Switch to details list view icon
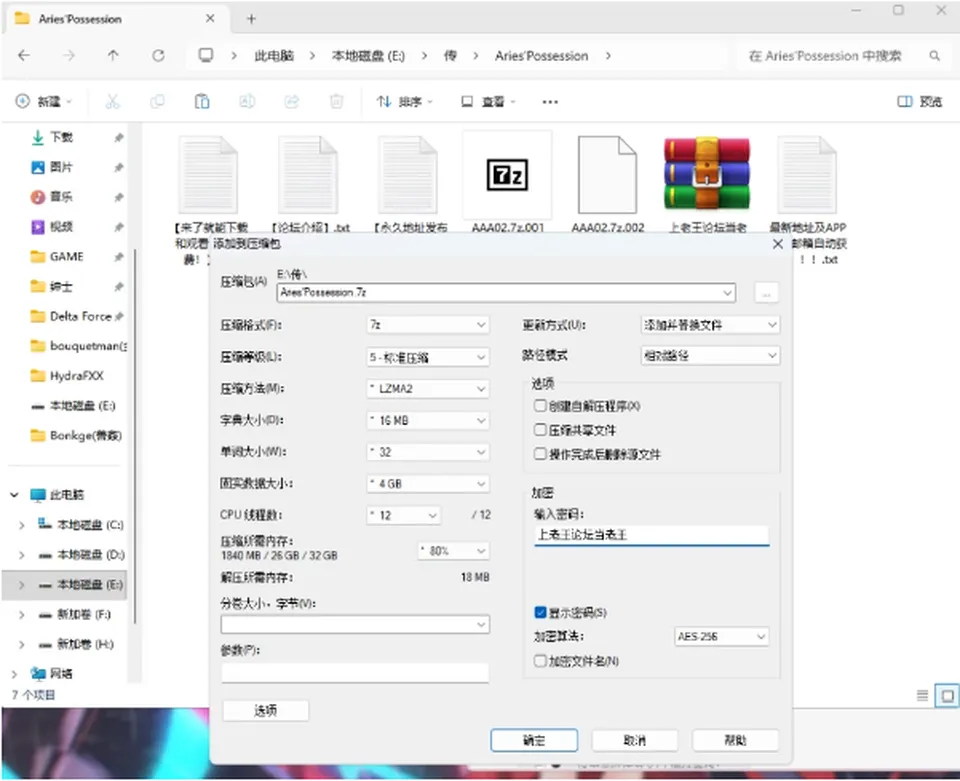This screenshot has height=781, width=960. 922,695
